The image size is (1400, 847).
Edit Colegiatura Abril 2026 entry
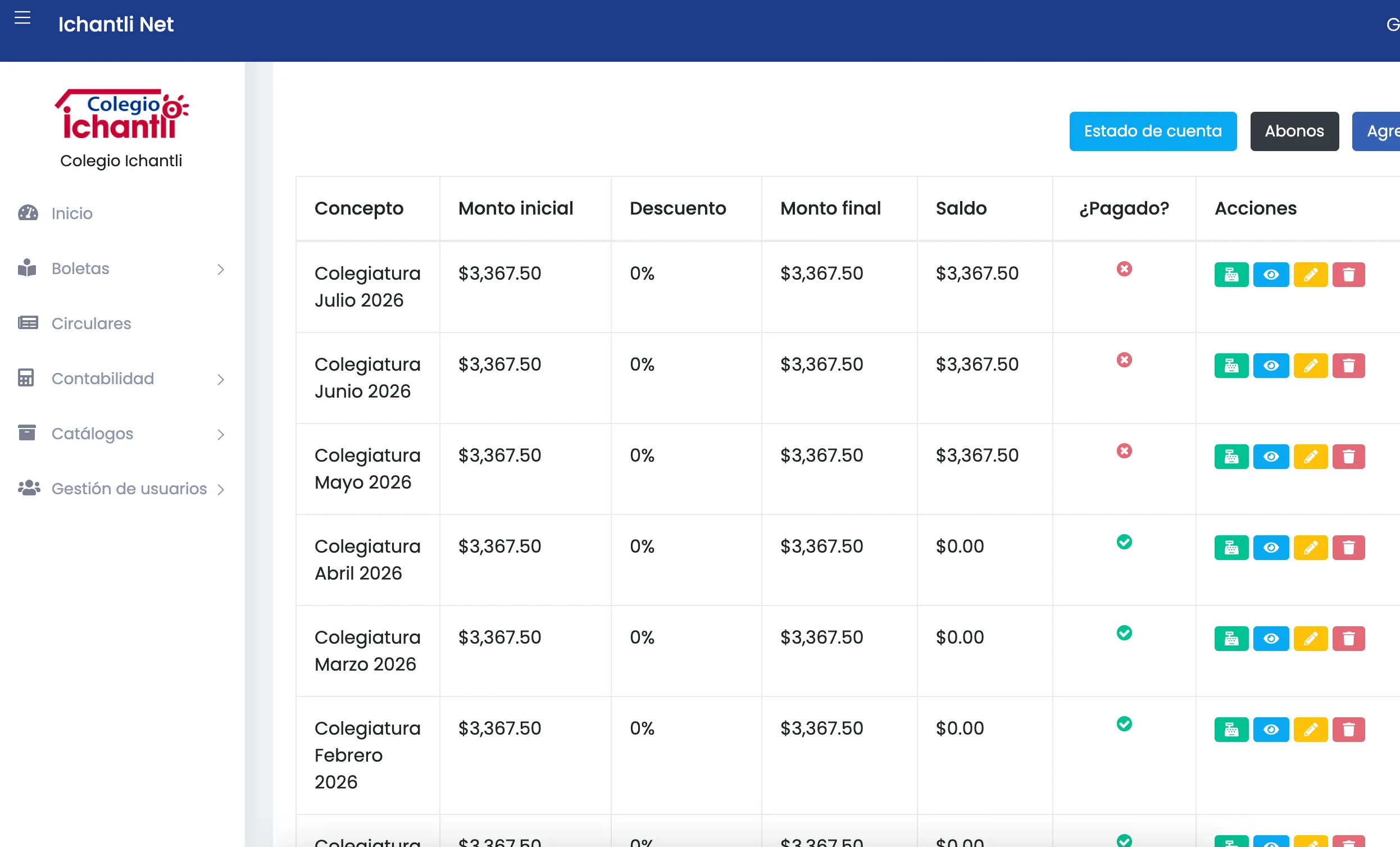pyautogui.click(x=1310, y=548)
